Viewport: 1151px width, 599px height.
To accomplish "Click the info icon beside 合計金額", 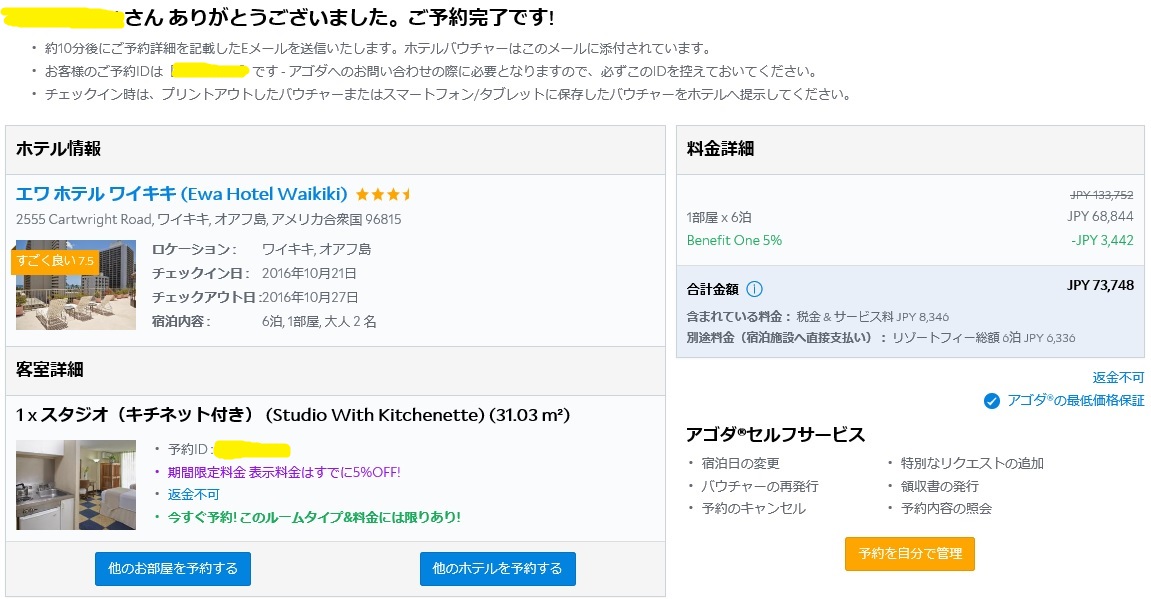I will click(x=754, y=288).
